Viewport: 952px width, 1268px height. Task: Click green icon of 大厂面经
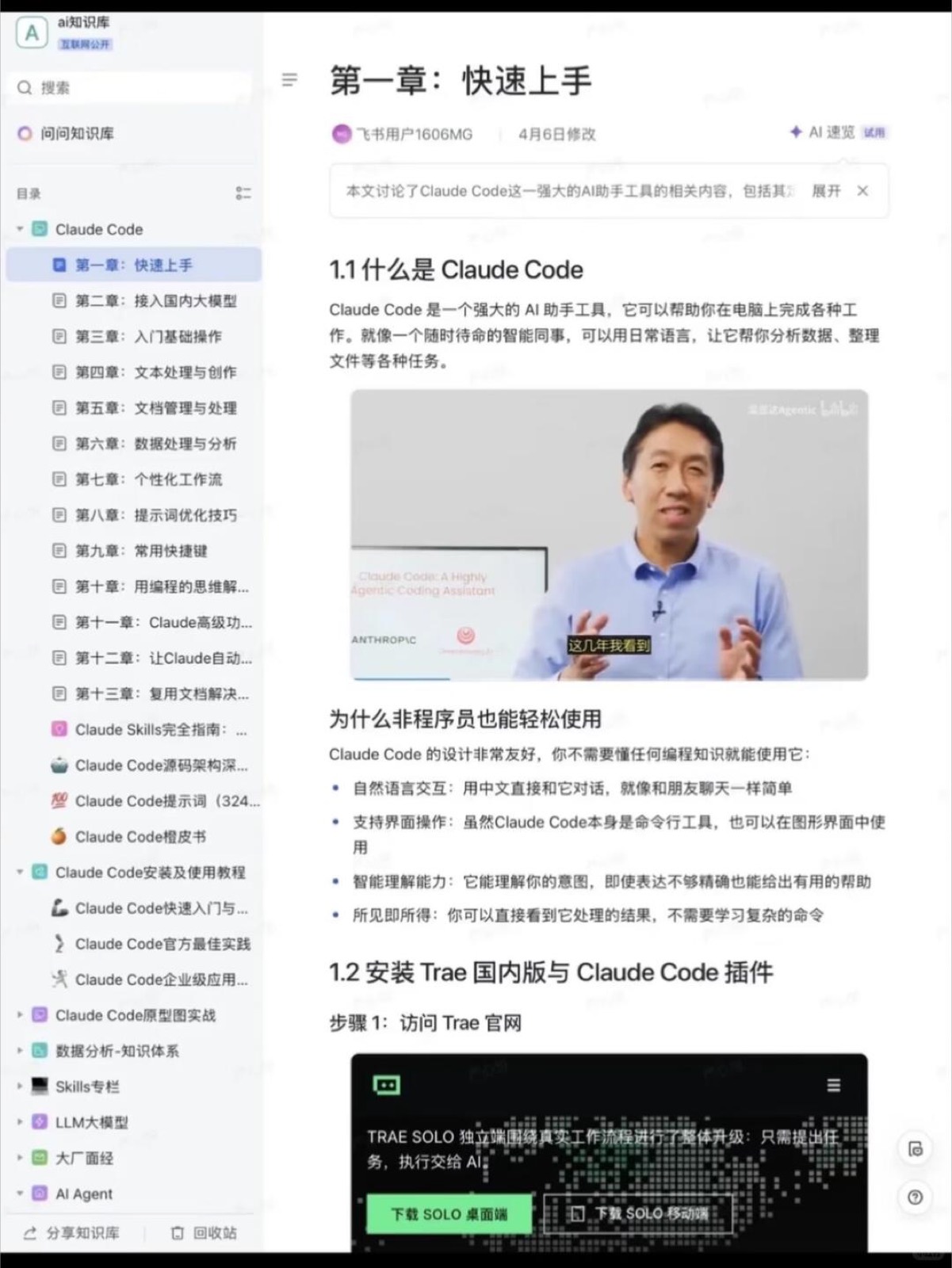coord(40,1157)
